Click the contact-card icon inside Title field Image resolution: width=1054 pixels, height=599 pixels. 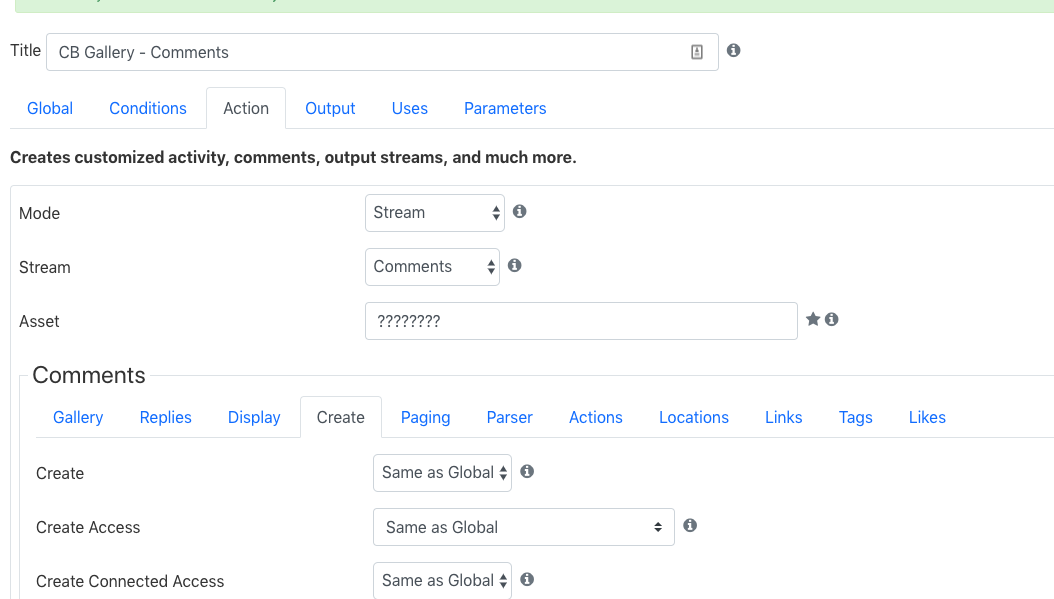click(x=696, y=52)
